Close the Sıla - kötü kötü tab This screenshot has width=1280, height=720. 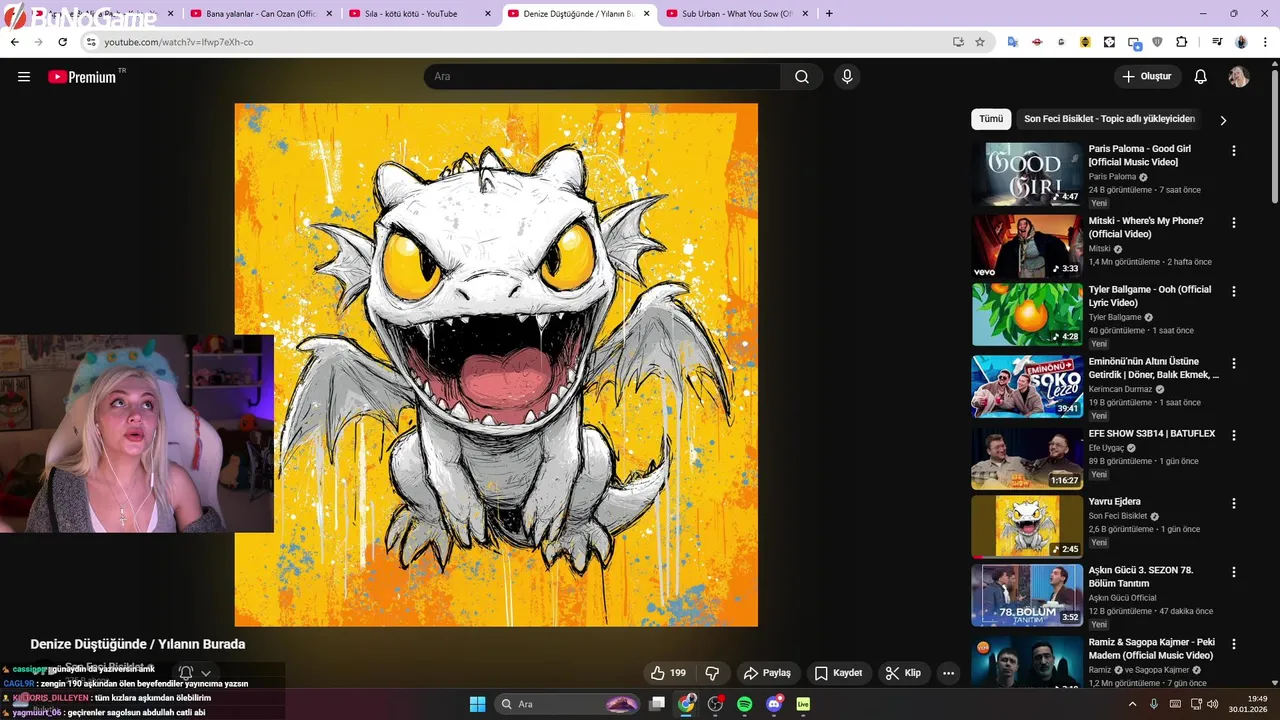pyautogui.click(x=488, y=14)
